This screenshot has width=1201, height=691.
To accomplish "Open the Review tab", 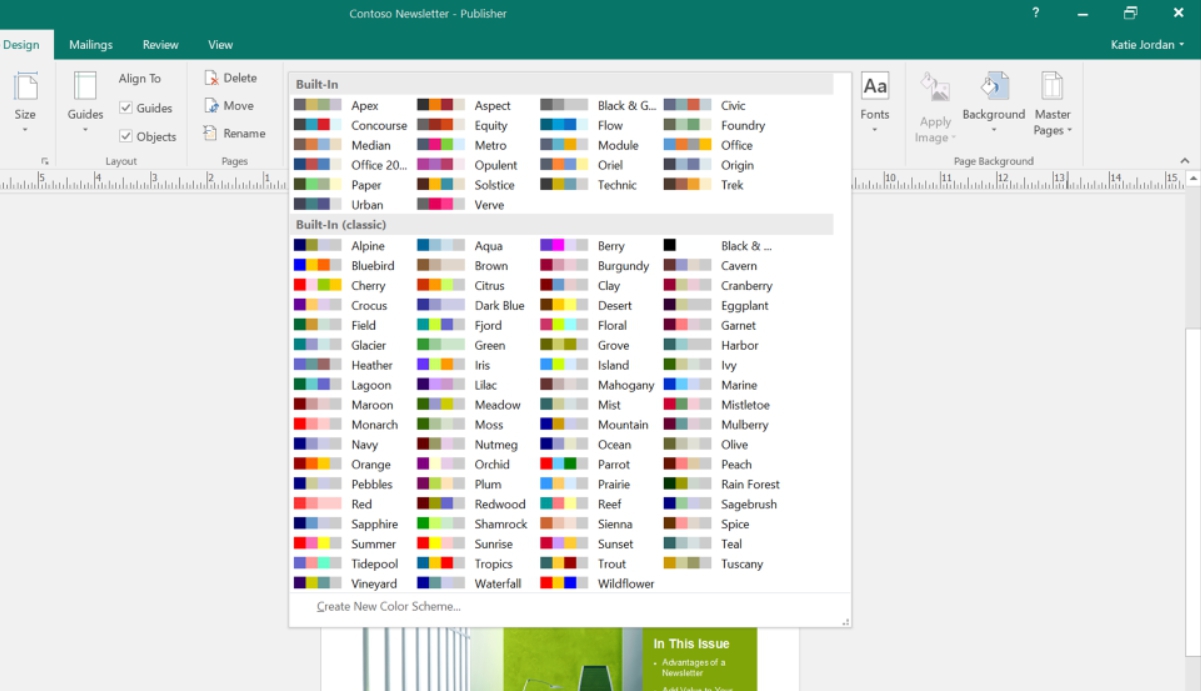I will (x=160, y=45).
